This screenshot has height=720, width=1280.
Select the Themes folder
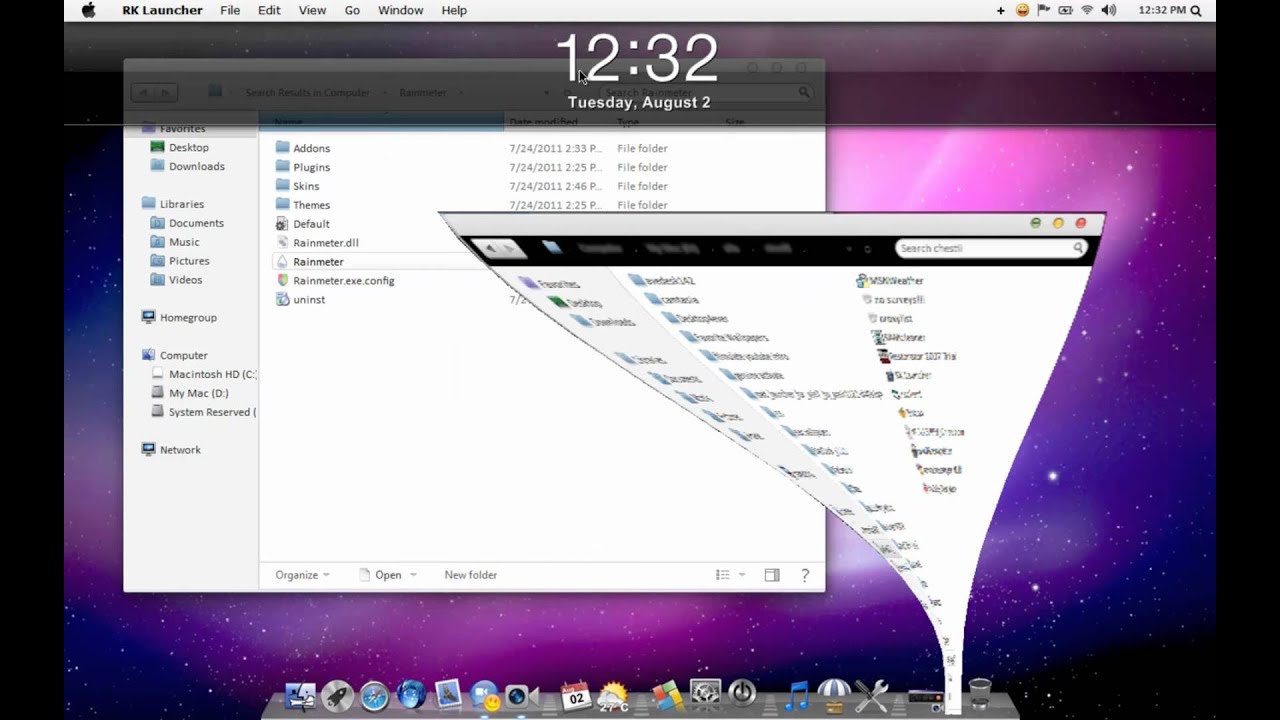coord(303,205)
